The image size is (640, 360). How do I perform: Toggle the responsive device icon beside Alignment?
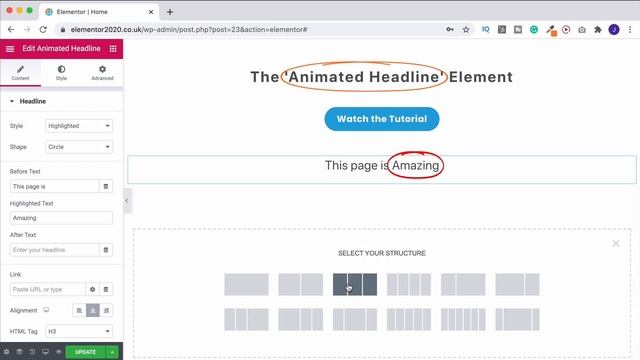click(46, 310)
